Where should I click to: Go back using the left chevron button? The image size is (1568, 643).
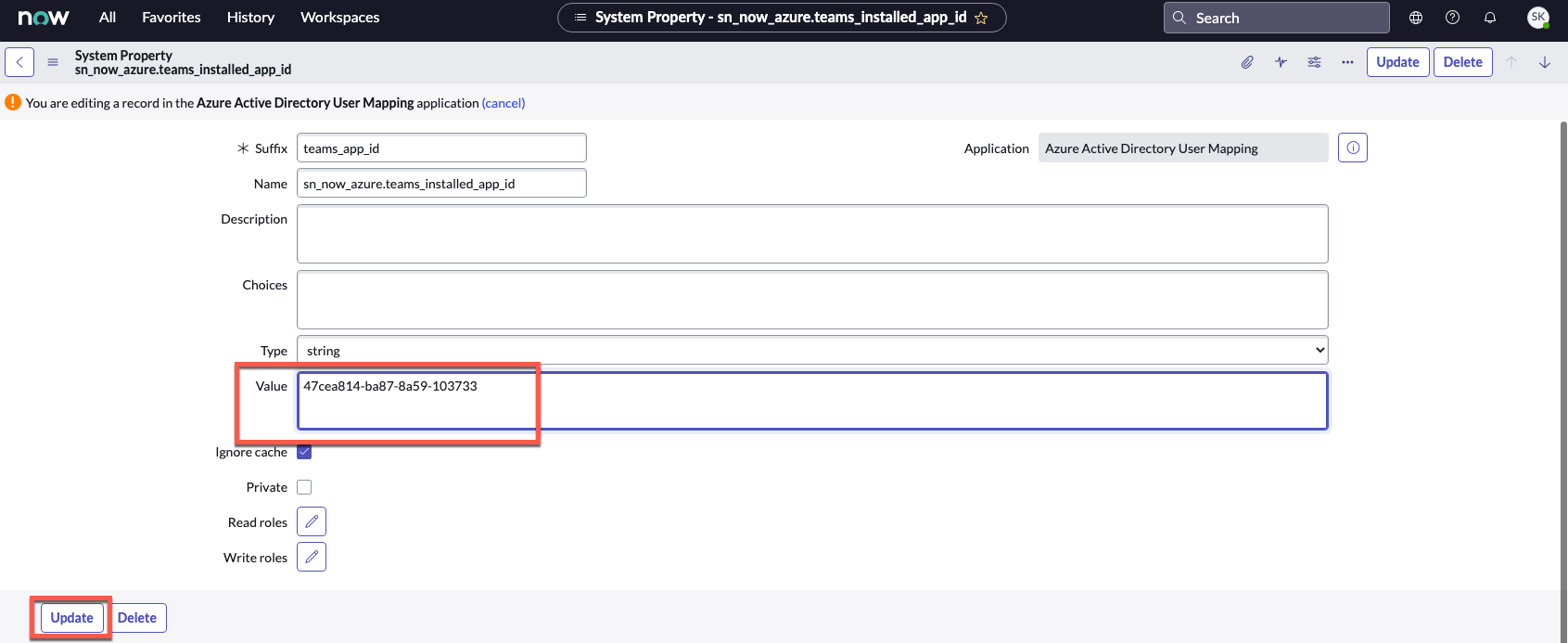(19, 62)
